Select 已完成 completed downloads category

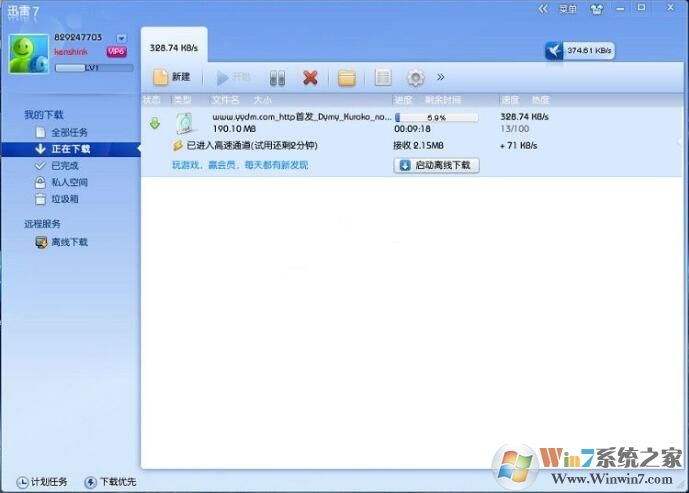point(64,166)
